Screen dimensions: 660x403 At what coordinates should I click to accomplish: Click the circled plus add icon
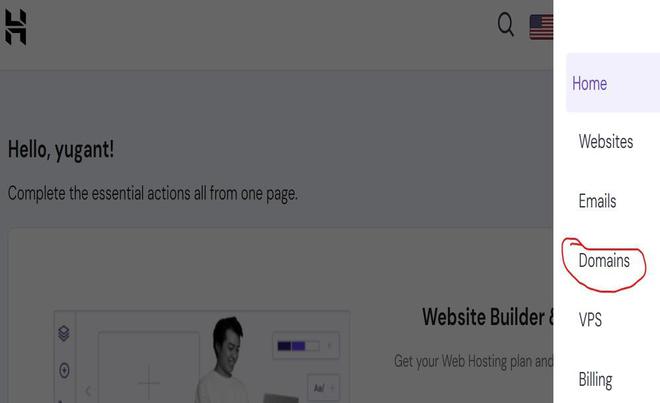click(64, 371)
